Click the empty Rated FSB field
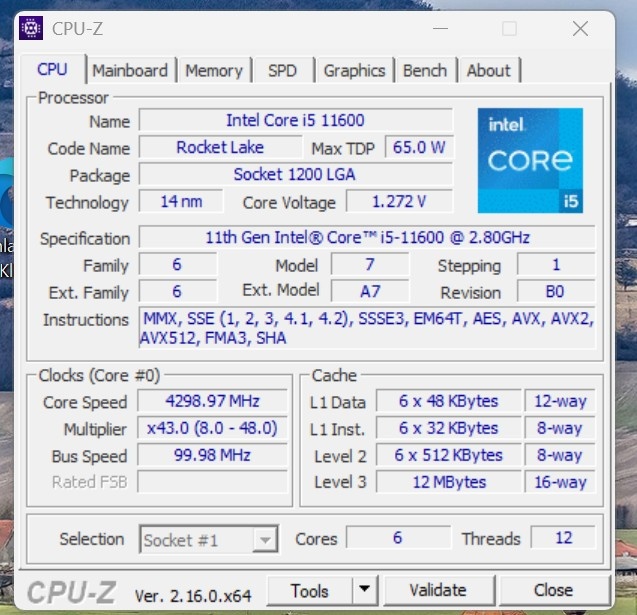This screenshot has width=637, height=615. [212, 482]
